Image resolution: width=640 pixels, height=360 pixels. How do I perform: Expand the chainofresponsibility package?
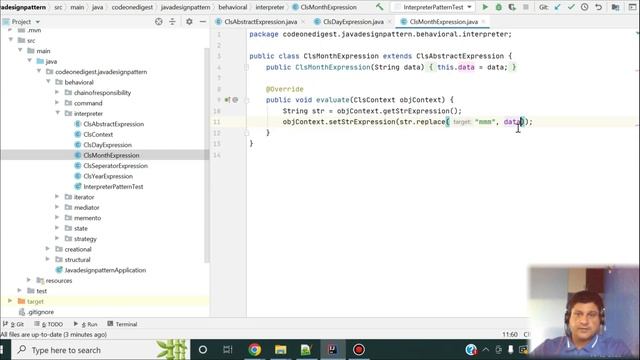pyautogui.click(x=57, y=92)
